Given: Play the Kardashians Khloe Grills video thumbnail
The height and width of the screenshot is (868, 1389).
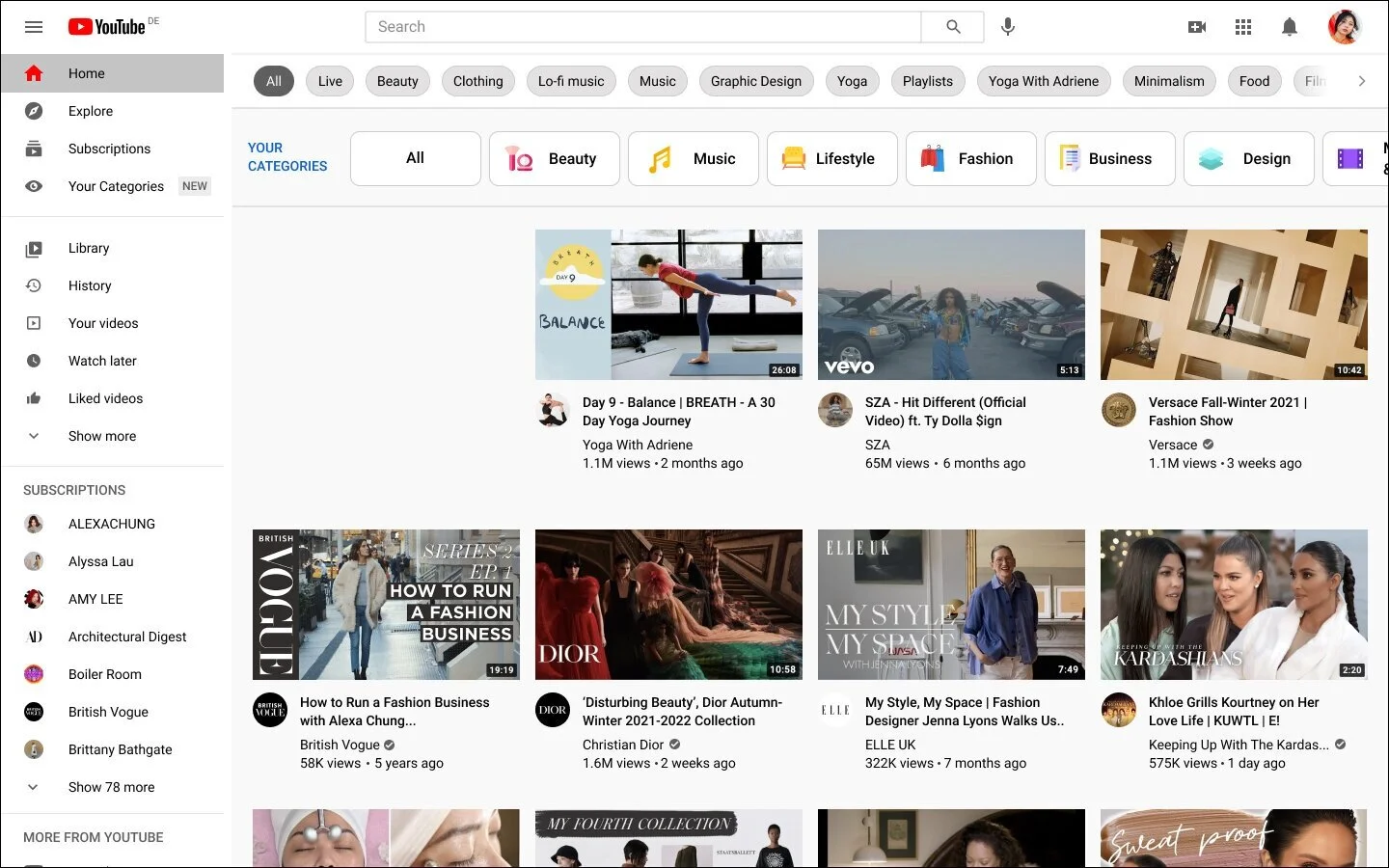Looking at the screenshot, I should pyautogui.click(x=1234, y=605).
